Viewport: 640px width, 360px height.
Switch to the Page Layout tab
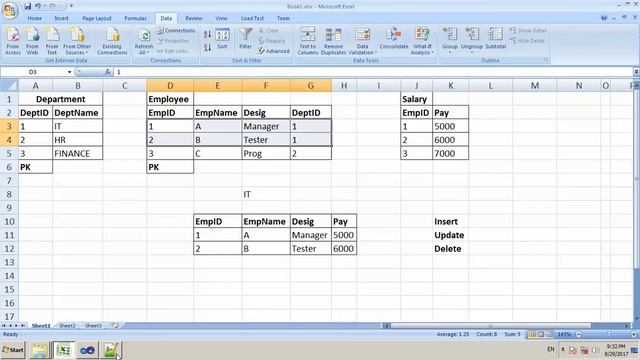click(x=97, y=18)
